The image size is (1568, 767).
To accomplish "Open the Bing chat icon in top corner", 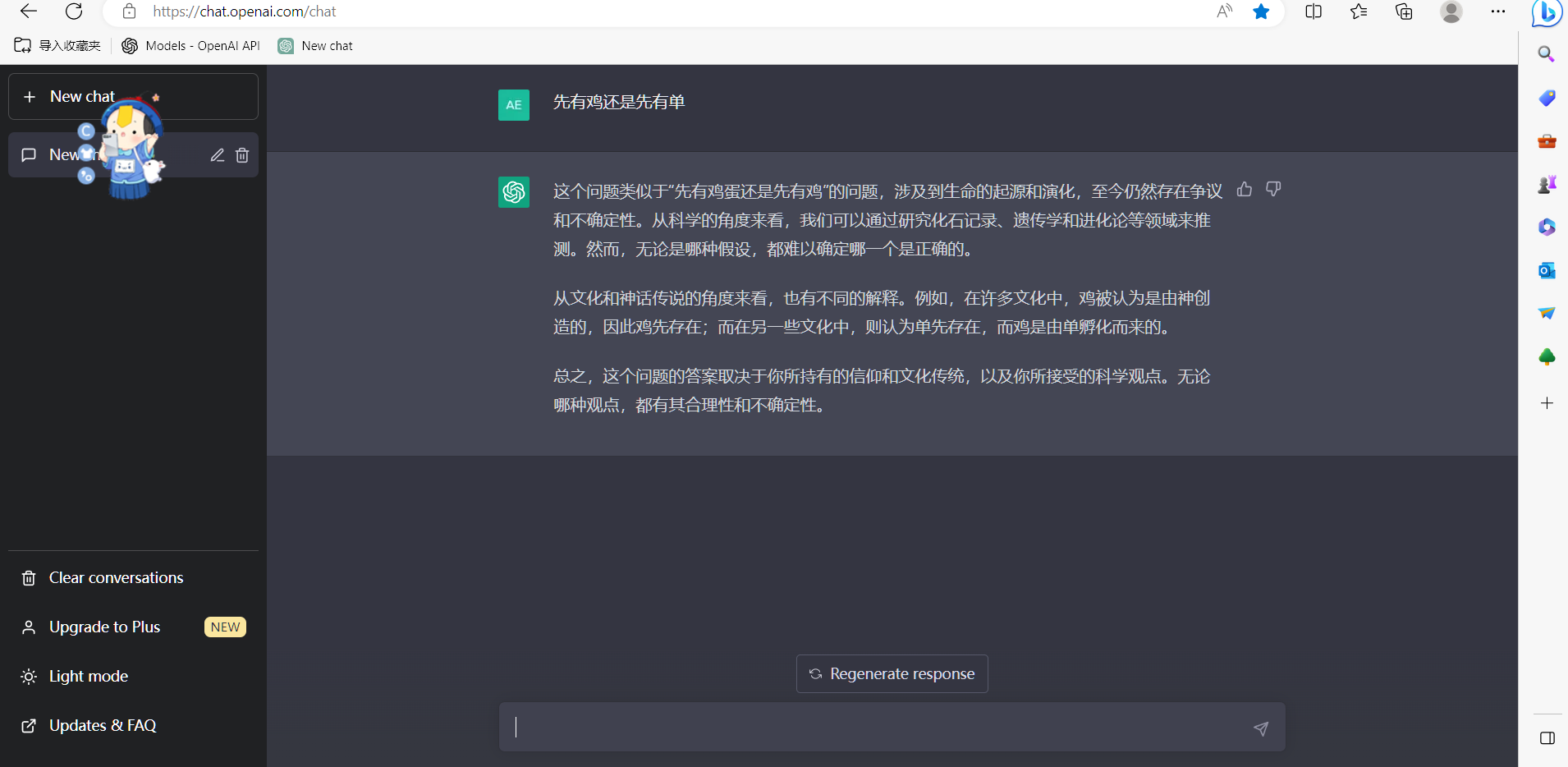I will (x=1547, y=12).
